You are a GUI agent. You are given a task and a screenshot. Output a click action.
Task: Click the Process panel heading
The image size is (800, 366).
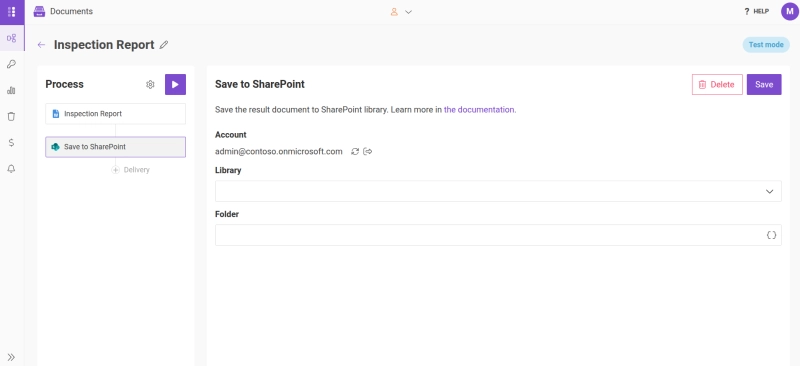pyautogui.click(x=64, y=84)
